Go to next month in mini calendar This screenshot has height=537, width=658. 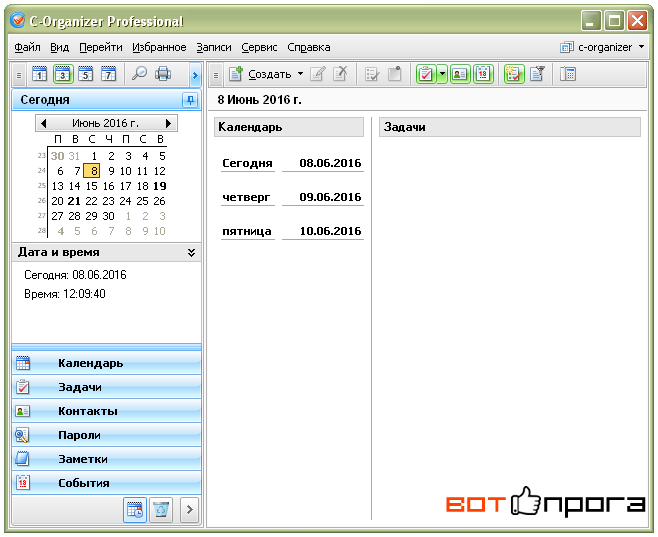point(168,123)
